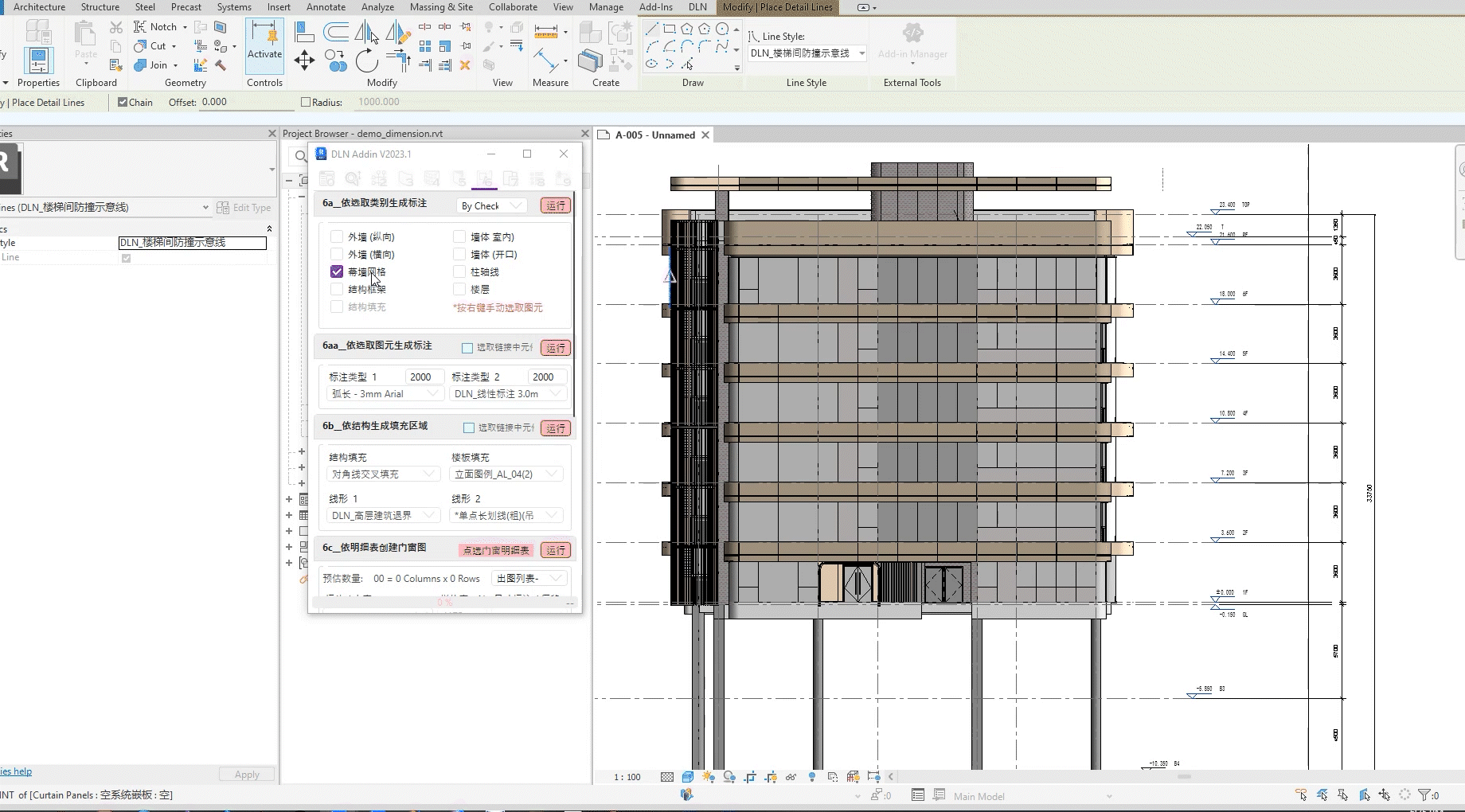This screenshot has width=1465, height=812.
Task: Toggle Sun Path in view control bar
Action: [709, 777]
